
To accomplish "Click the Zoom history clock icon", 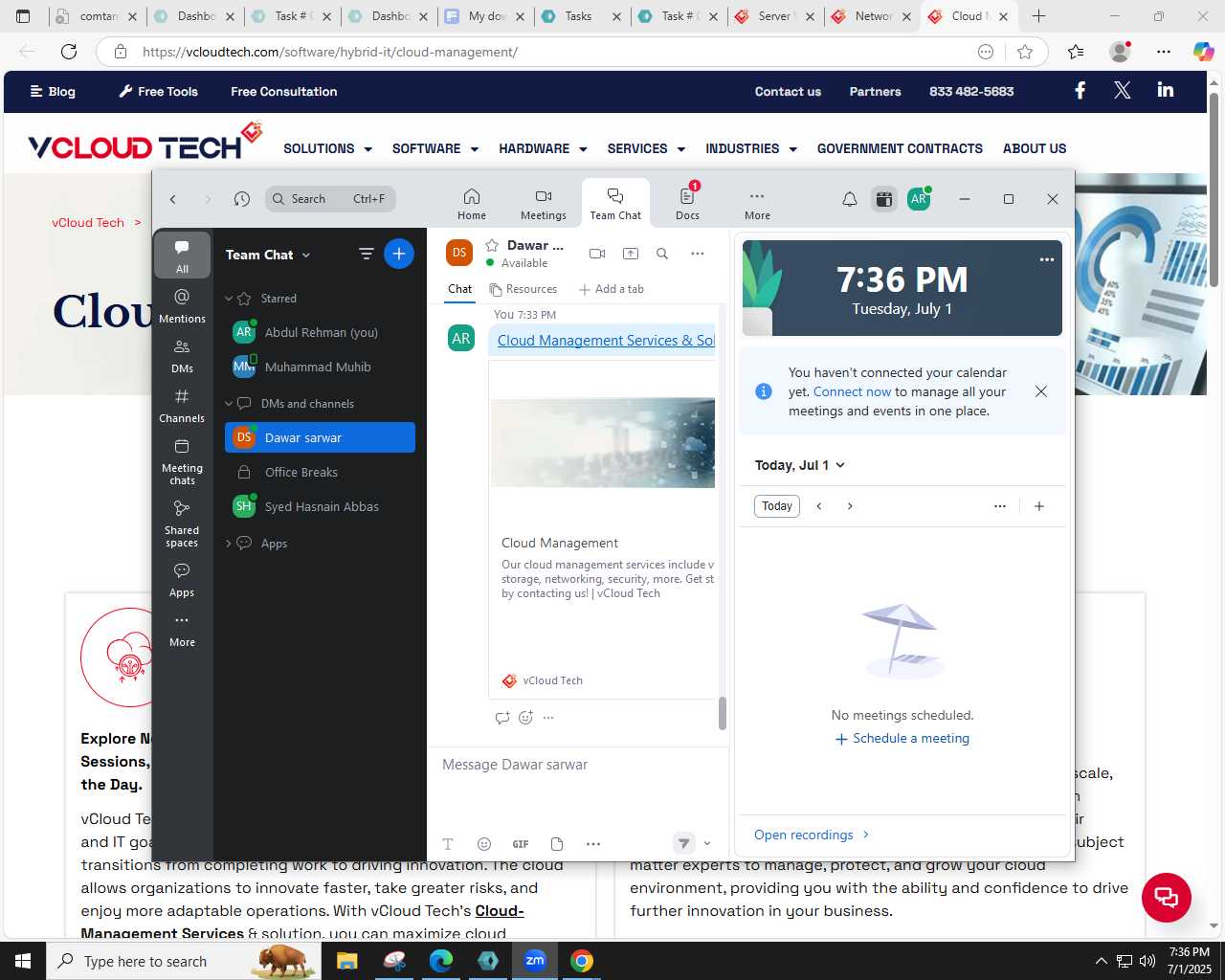I will (242, 199).
